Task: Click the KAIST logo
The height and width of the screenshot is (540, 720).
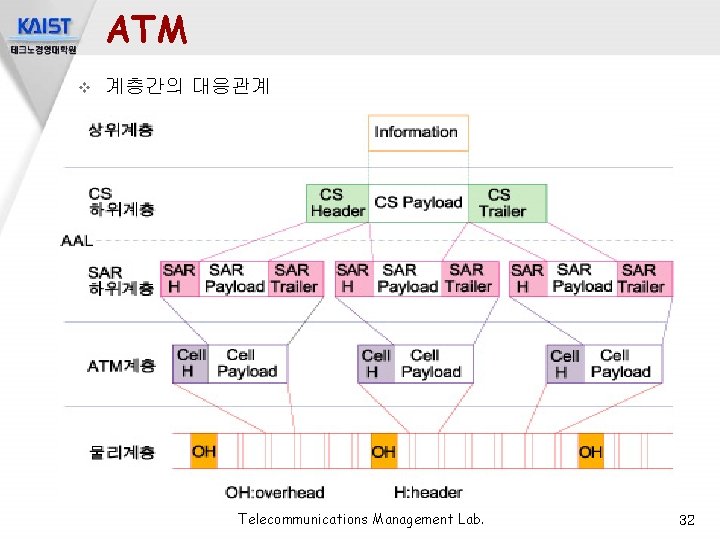Action: click(44, 26)
